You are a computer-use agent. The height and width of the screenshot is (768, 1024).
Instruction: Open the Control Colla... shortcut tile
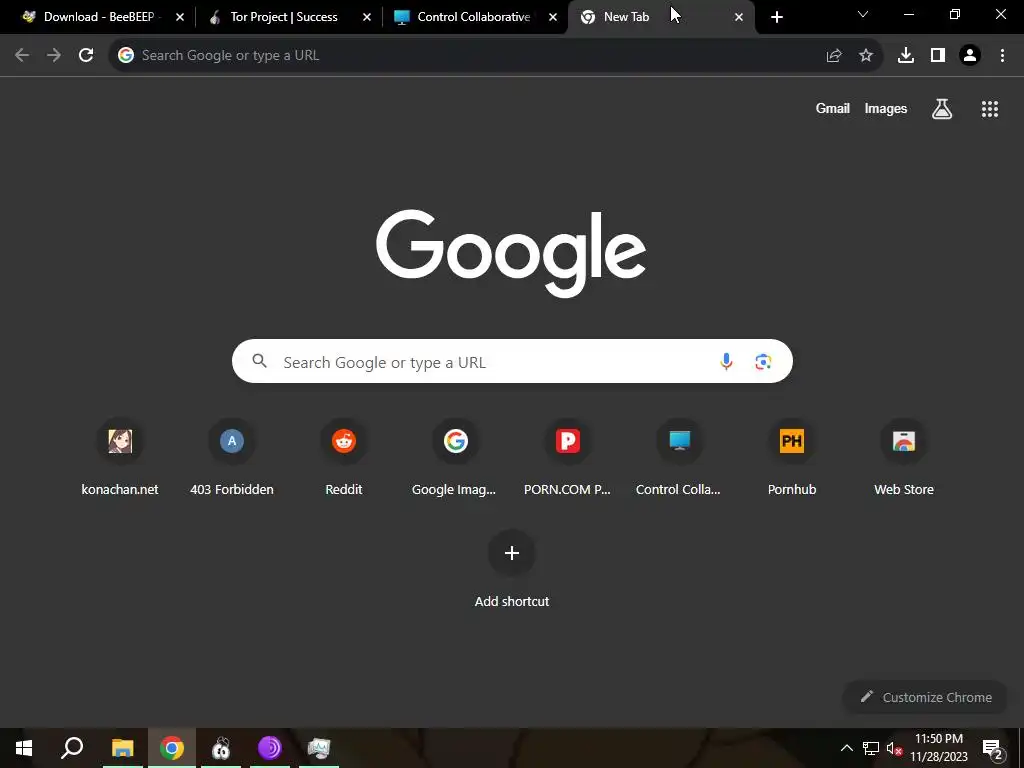point(679,457)
